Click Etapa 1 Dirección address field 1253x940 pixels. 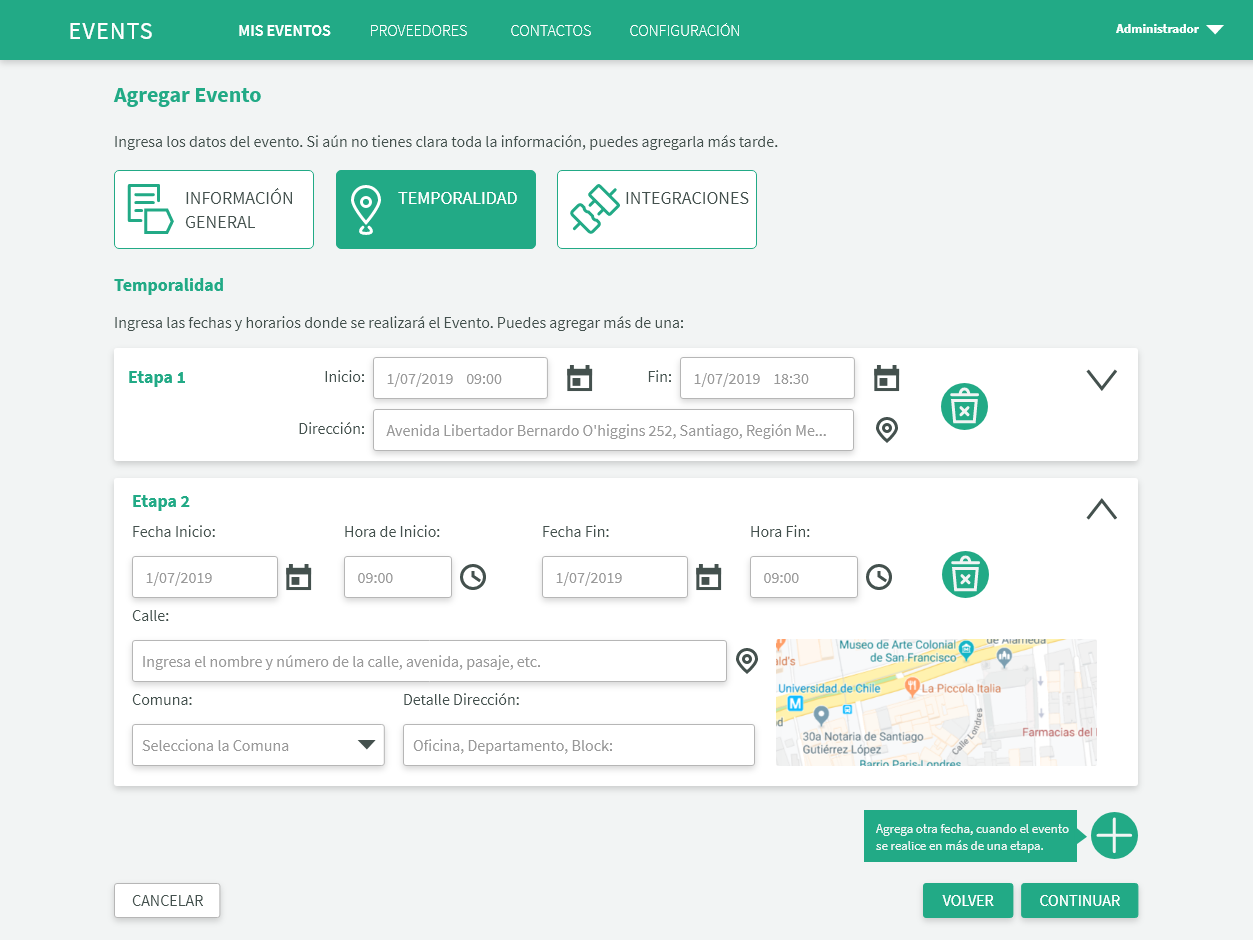click(613, 430)
